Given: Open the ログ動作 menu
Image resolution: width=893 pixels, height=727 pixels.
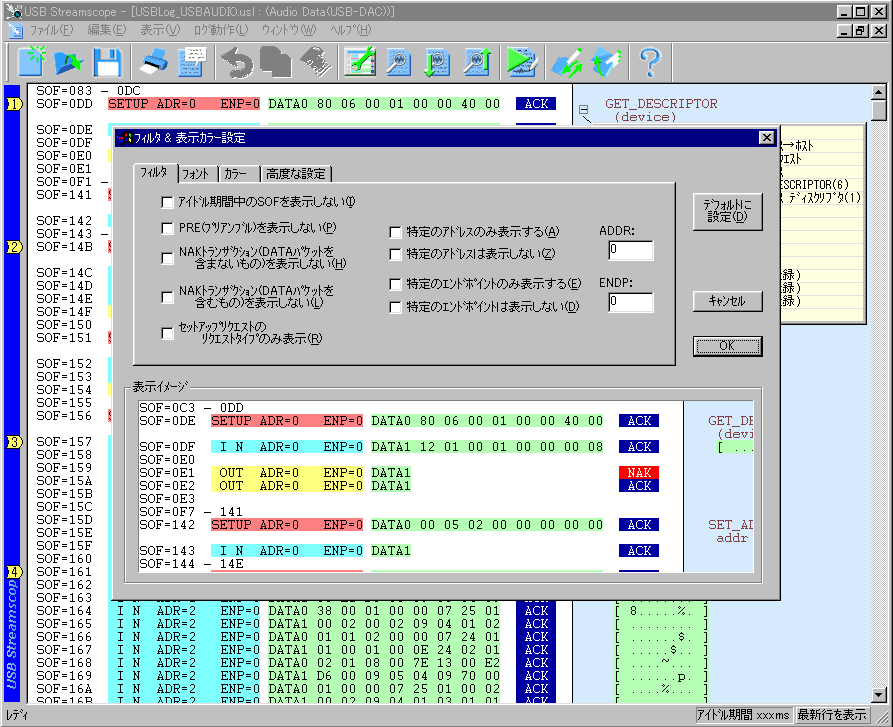Looking at the screenshot, I should click(x=221, y=30).
